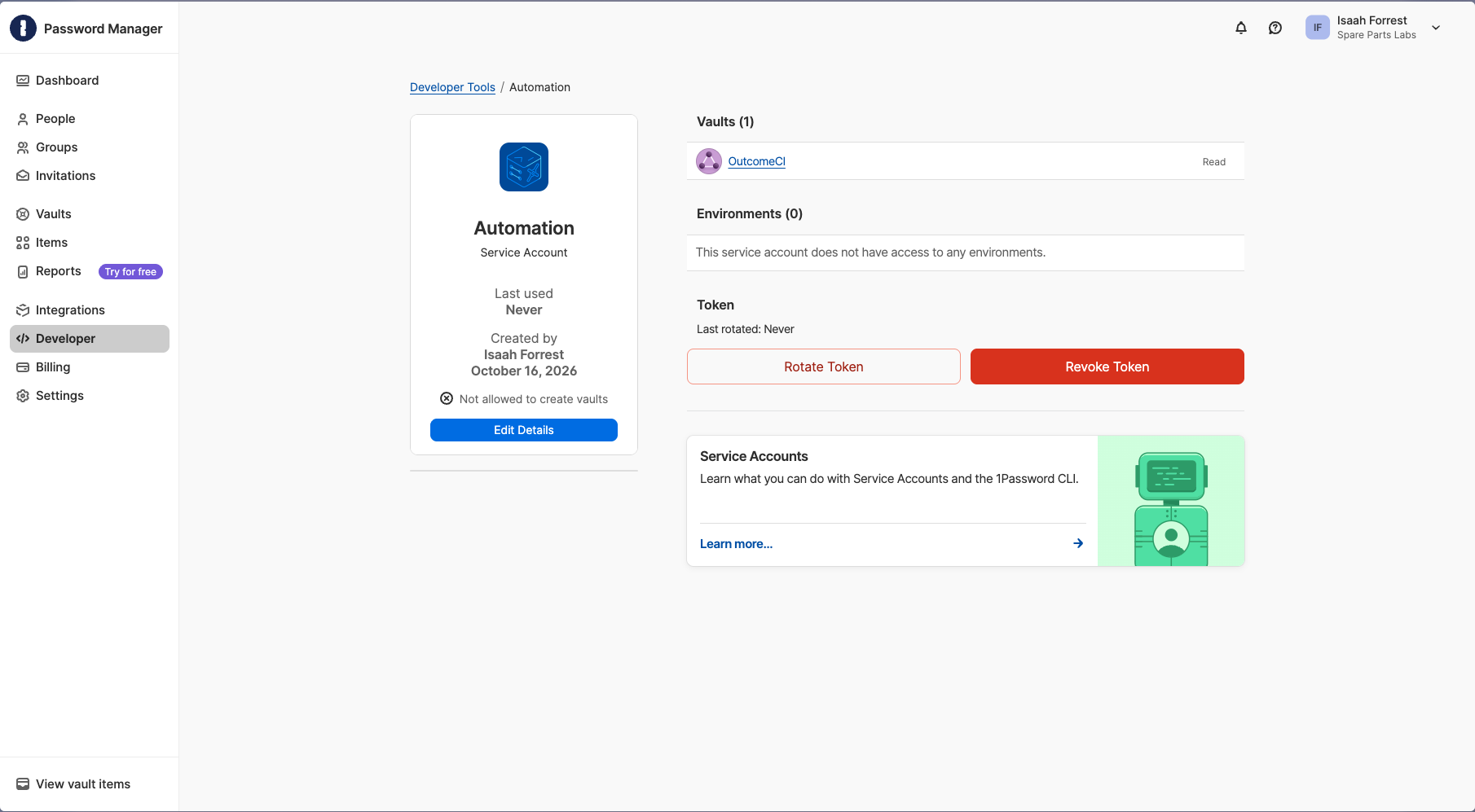Click the robot illustration thumbnail
The image size is (1475, 812).
(1171, 501)
